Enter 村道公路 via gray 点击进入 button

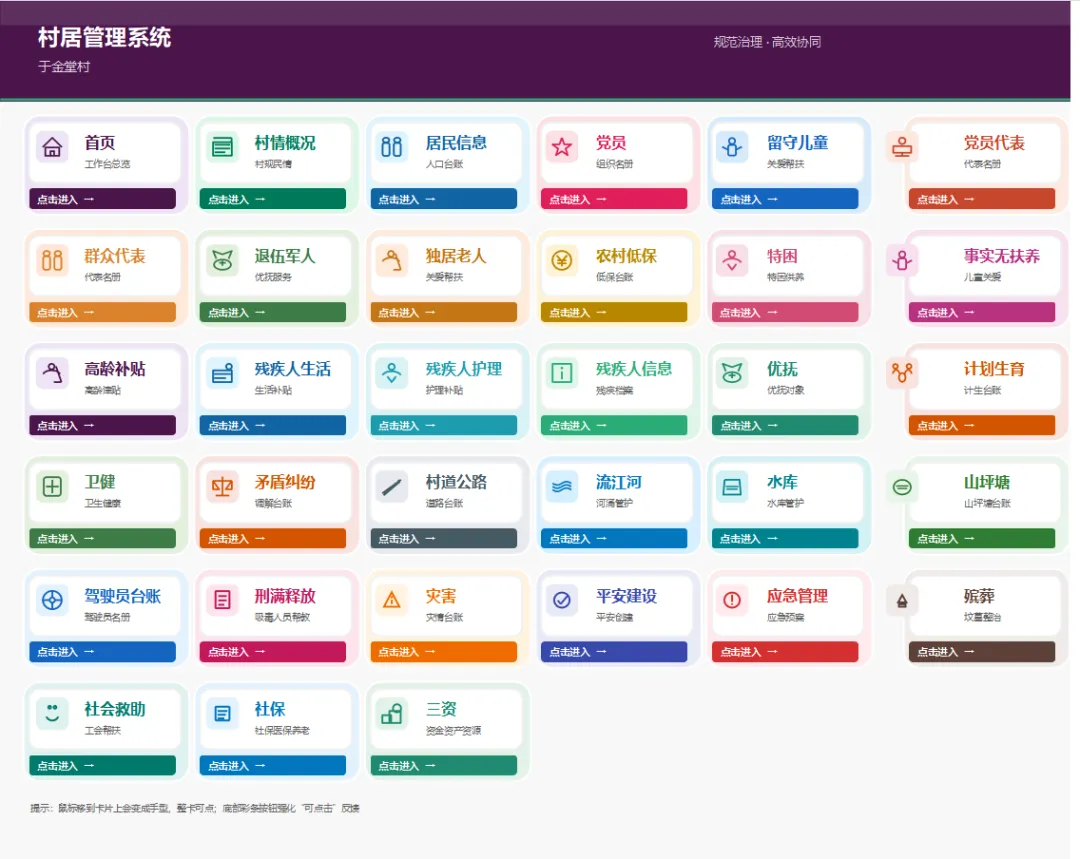point(444,539)
